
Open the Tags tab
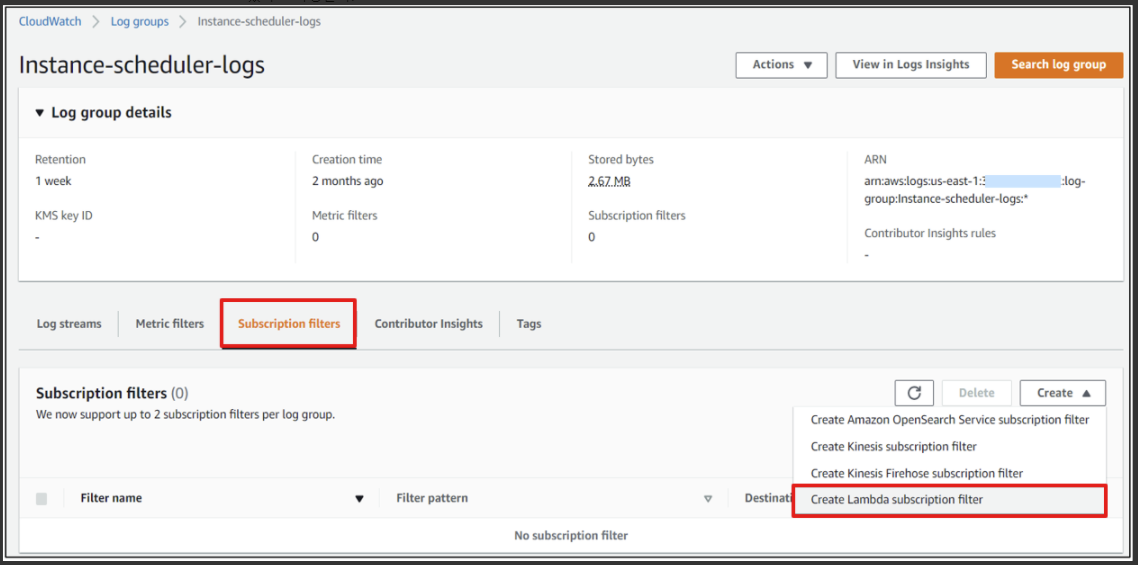[x=529, y=324]
